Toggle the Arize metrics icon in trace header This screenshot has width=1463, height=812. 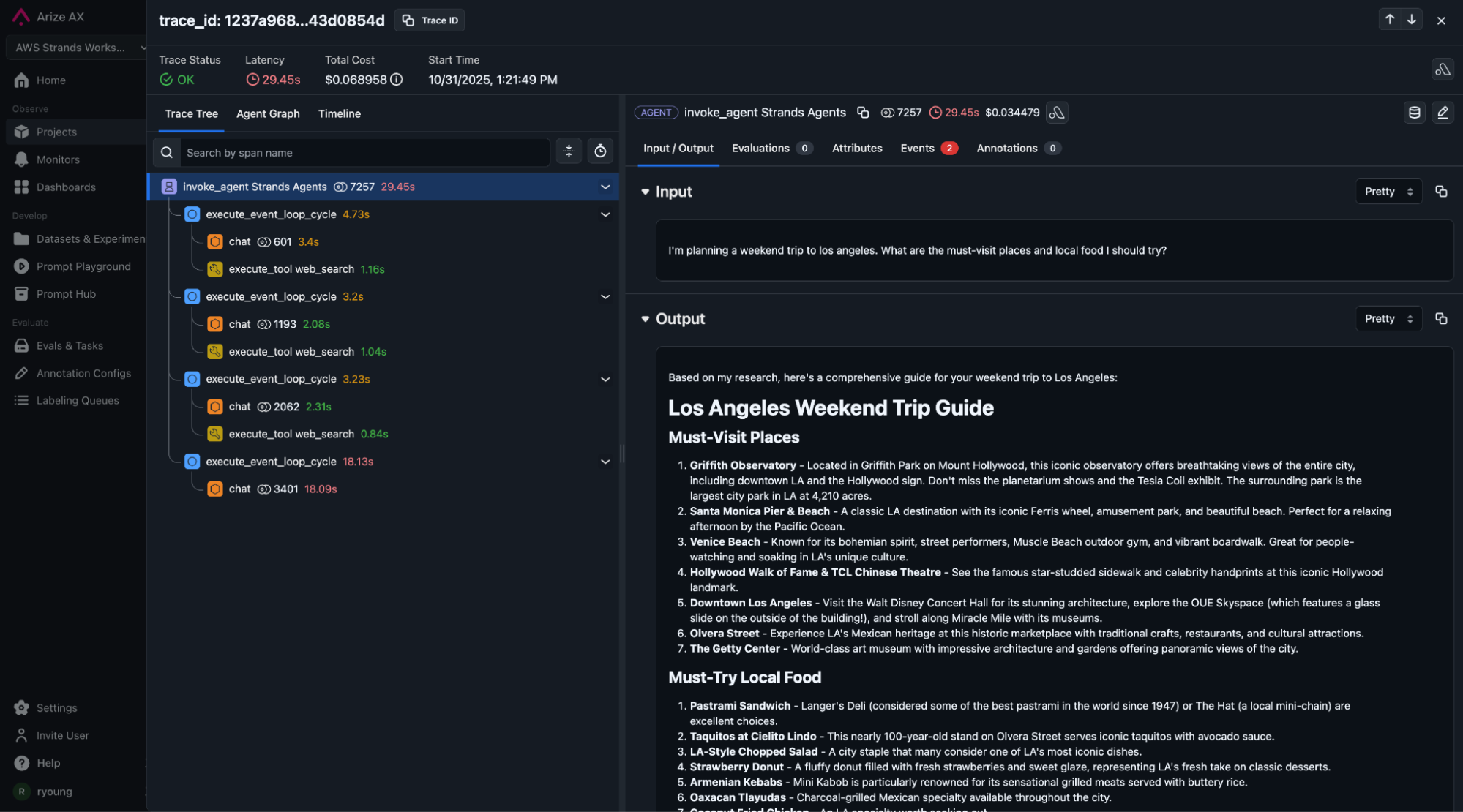coord(1443,69)
